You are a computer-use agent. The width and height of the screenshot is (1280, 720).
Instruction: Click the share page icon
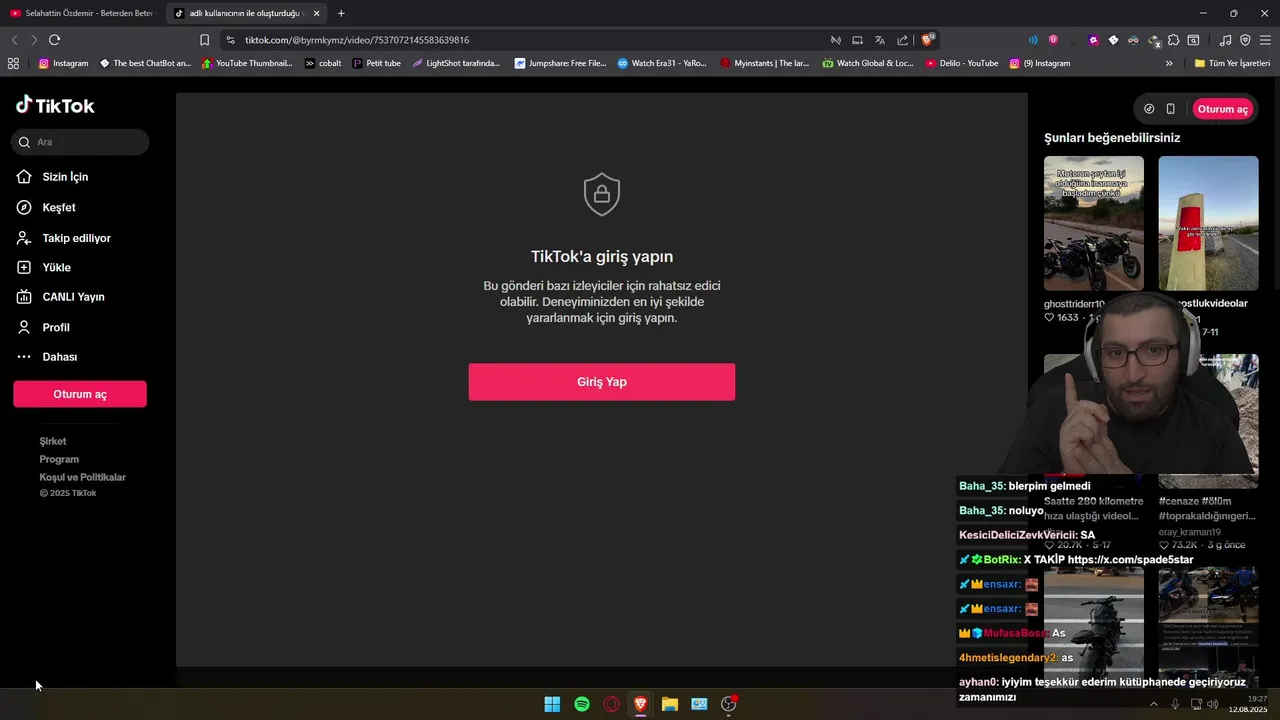click(902, 40)
